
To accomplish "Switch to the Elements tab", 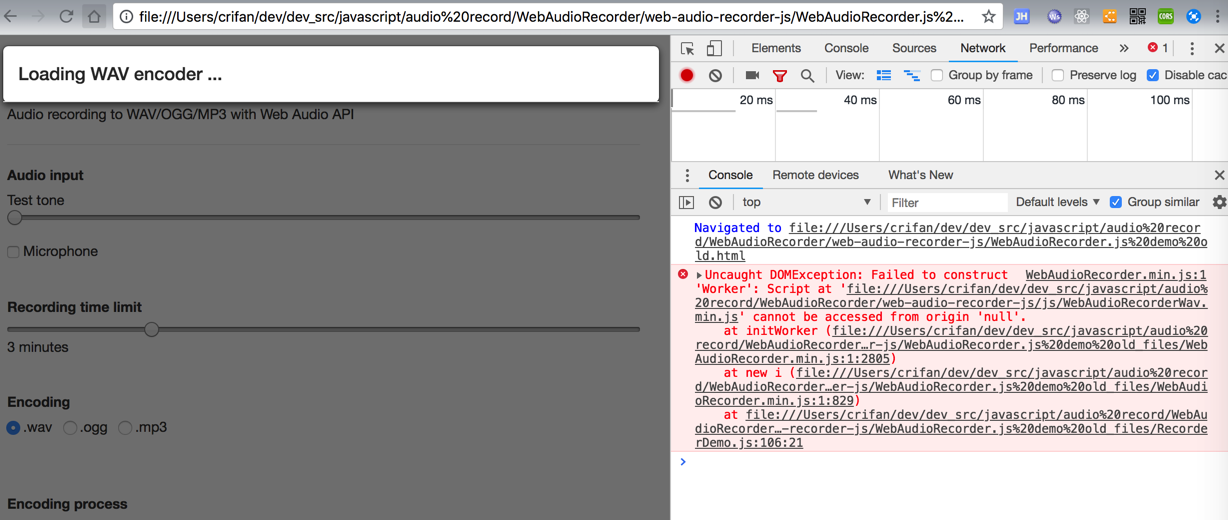I will coord(776,48).
